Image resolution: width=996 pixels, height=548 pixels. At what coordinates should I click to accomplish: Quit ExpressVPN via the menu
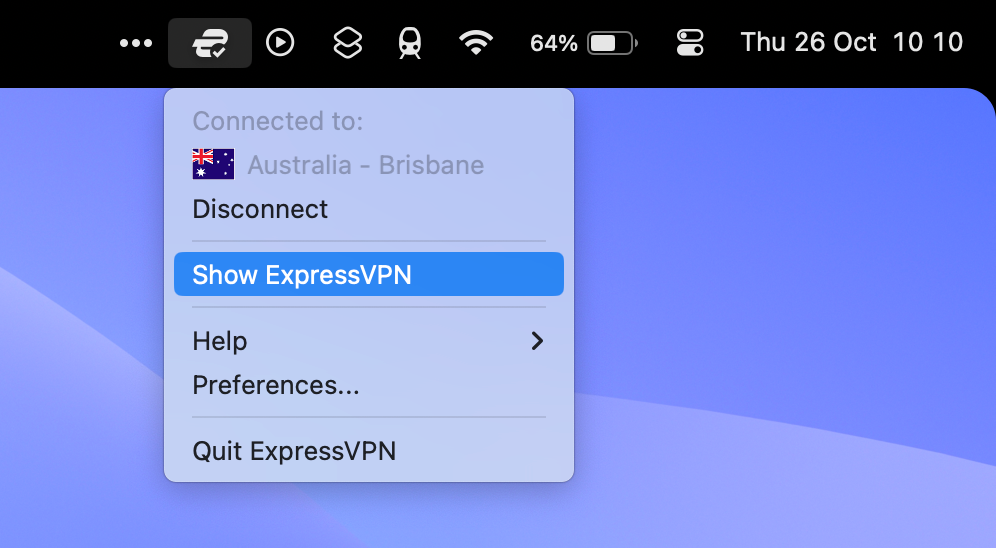(294, 451)
